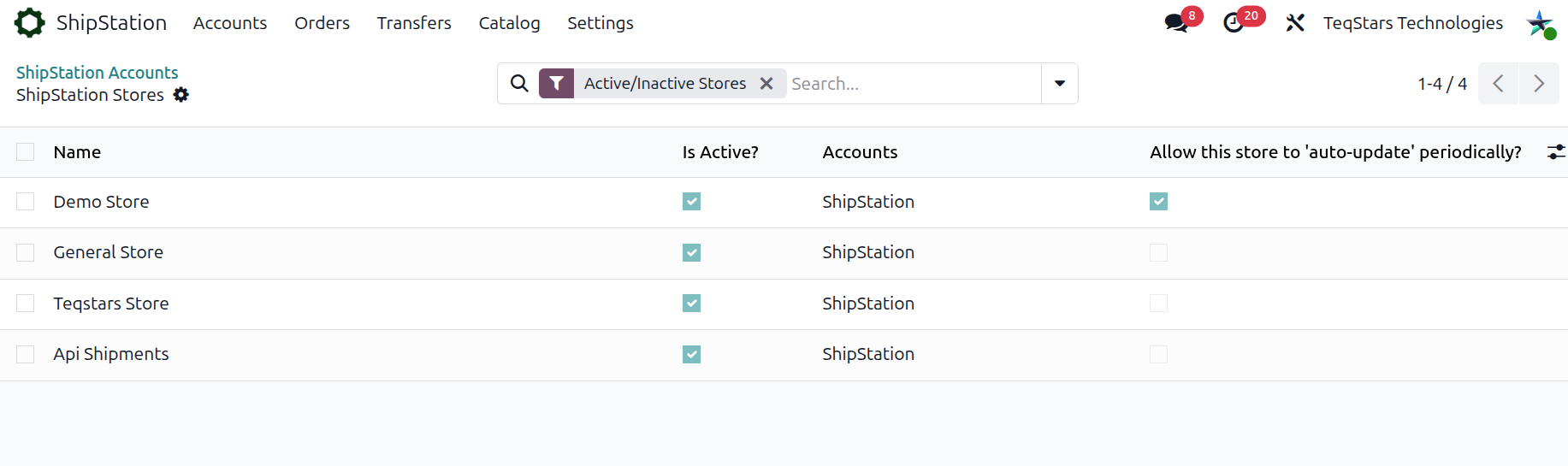Remove the Active/Inactive Stores filter
Screen dimensions: 1568x466
766,83
